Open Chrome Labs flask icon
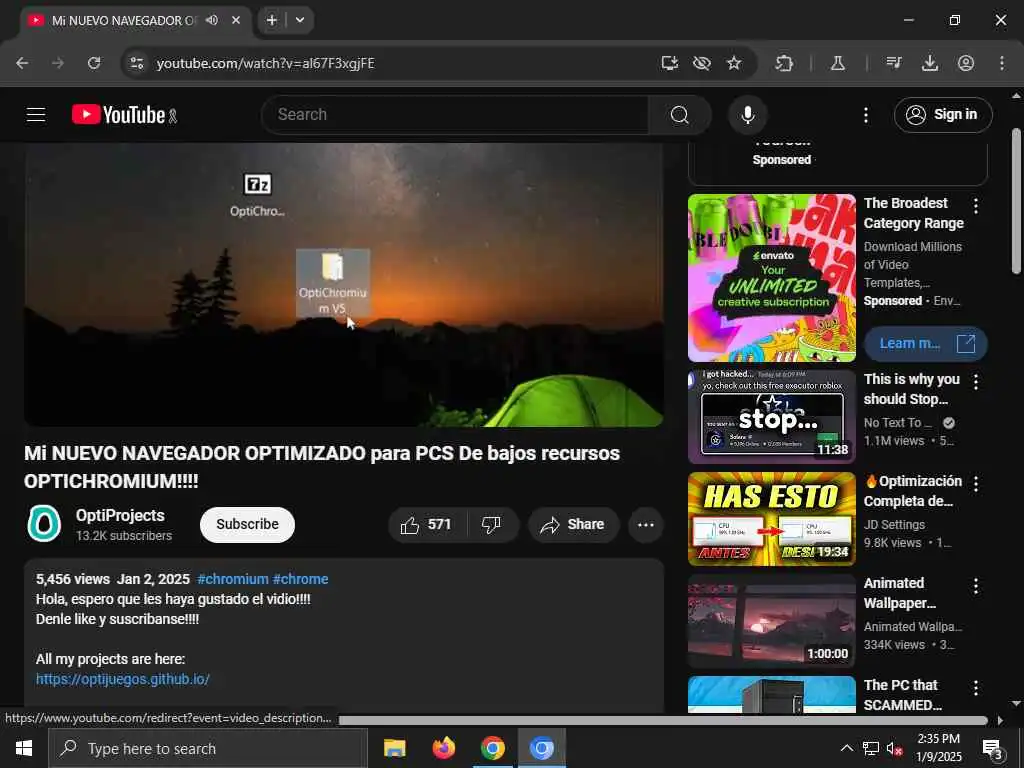This screenshot has width=1024, height=768. (x=838, y=63)
